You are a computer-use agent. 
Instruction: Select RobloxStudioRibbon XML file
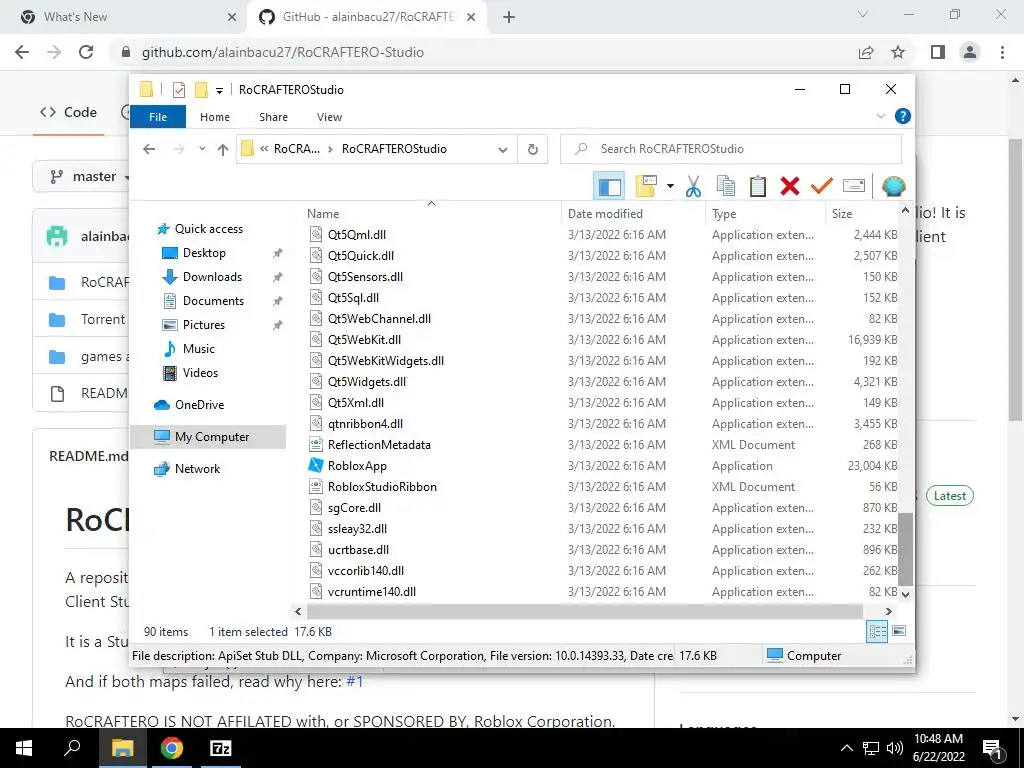coord(382,487)
